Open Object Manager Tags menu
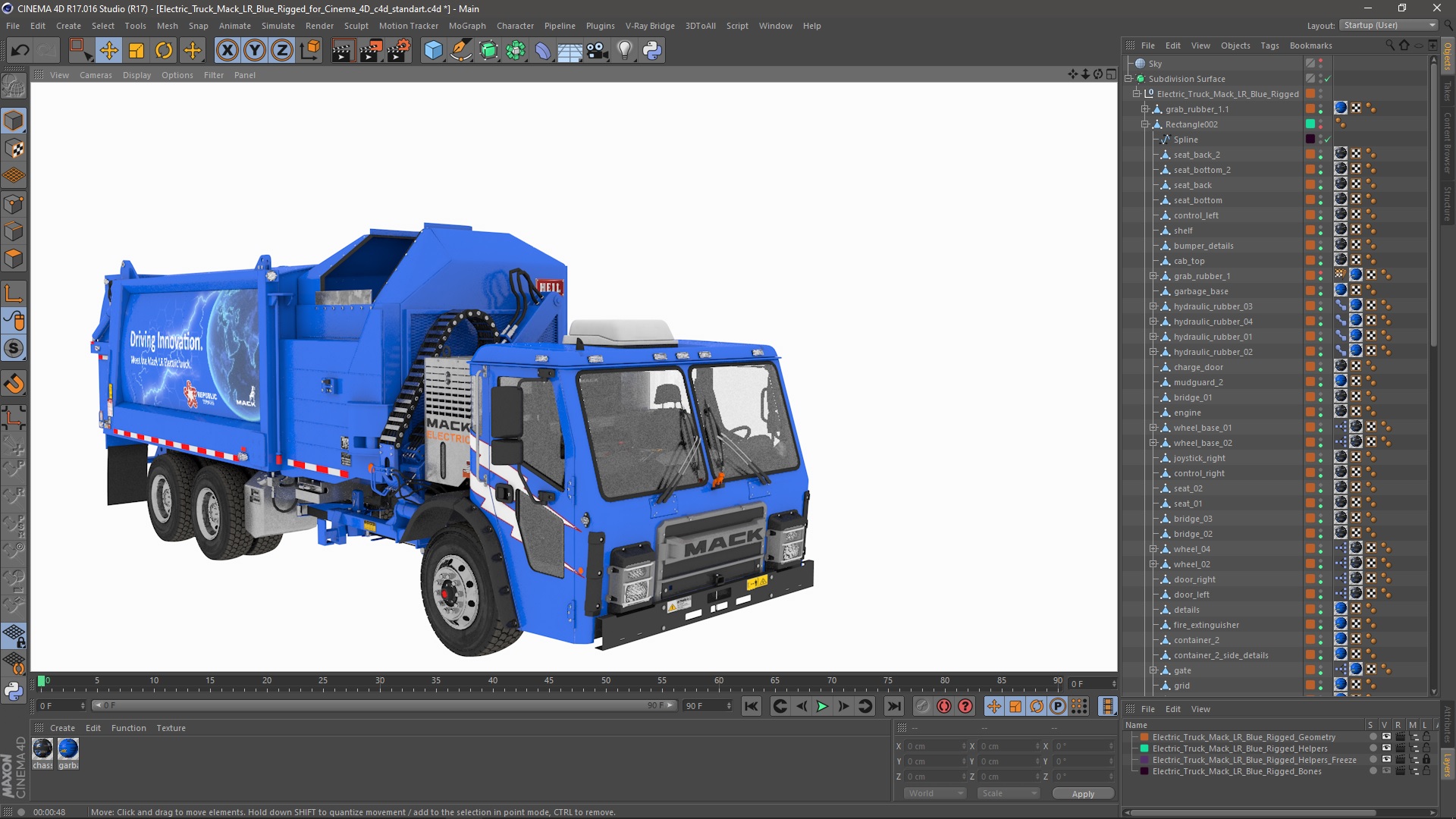 point(1269,45)
